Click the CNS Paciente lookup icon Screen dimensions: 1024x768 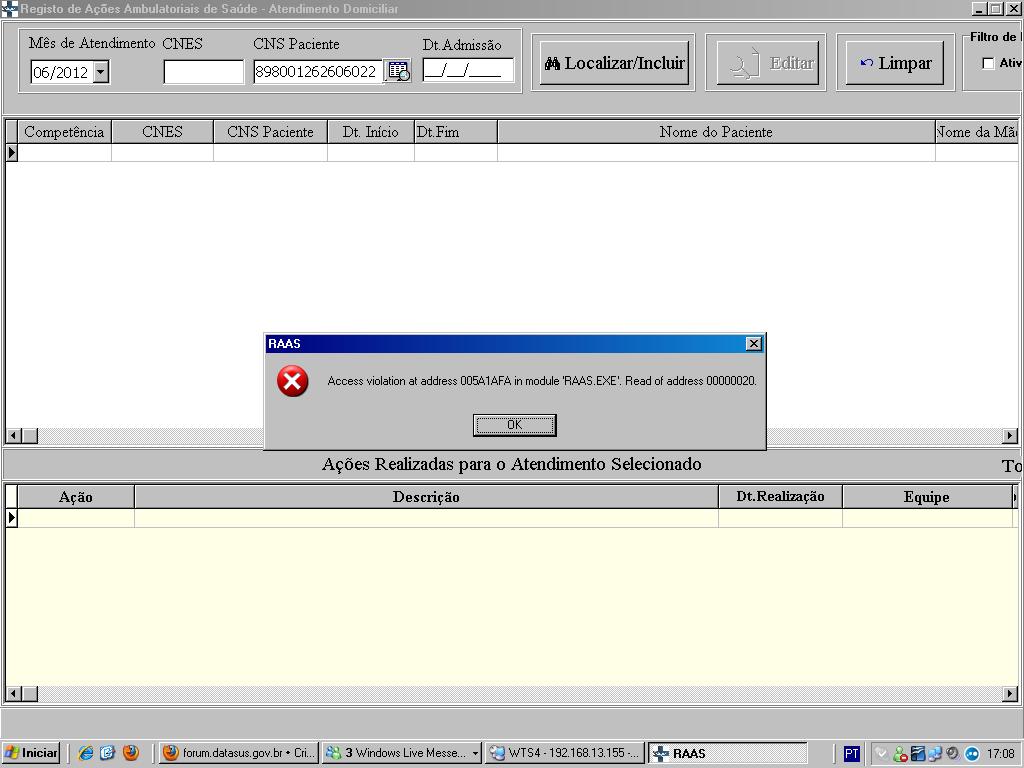398,72
